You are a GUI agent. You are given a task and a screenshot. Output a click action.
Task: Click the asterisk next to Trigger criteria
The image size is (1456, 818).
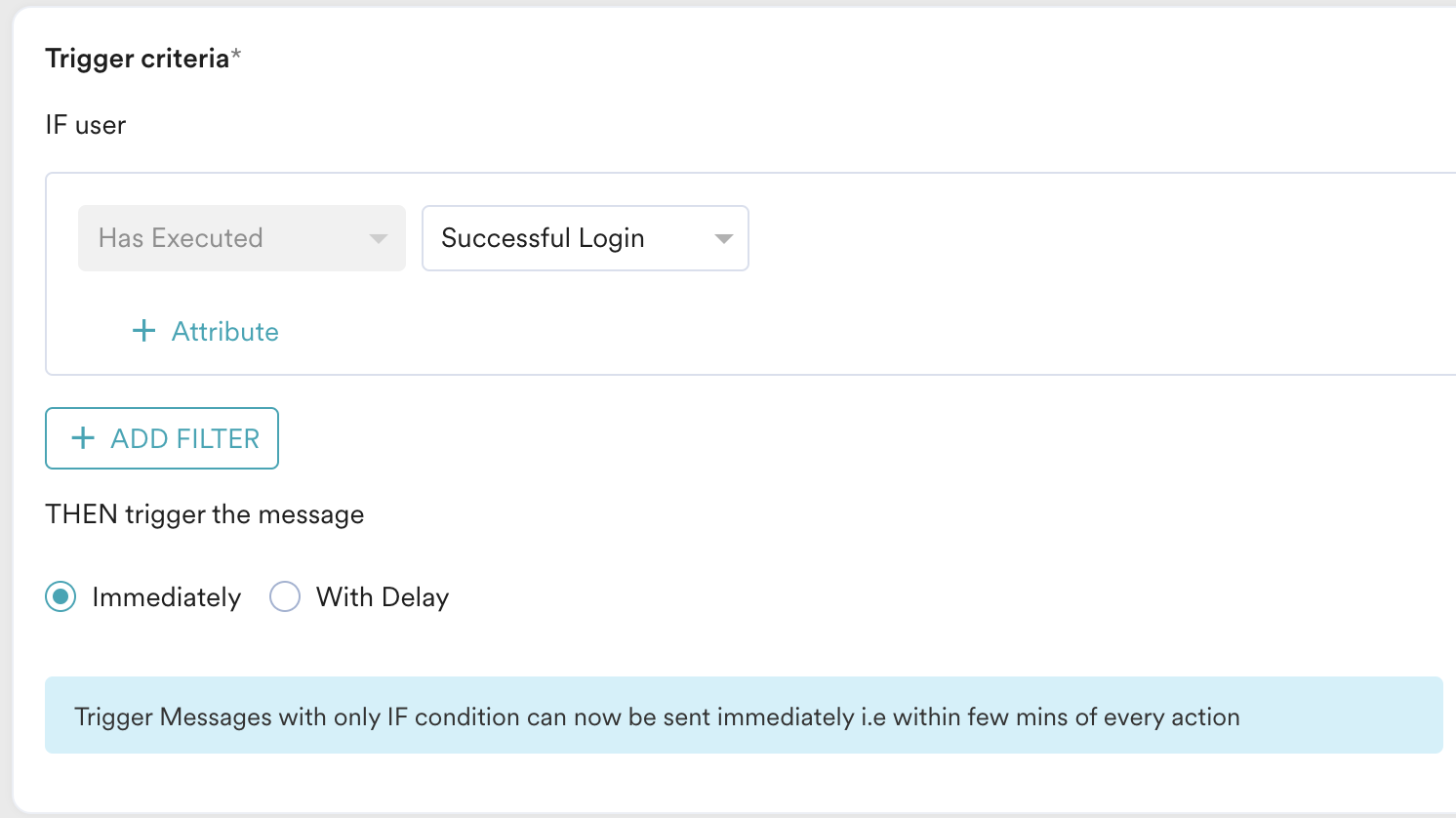coord(236,56)
